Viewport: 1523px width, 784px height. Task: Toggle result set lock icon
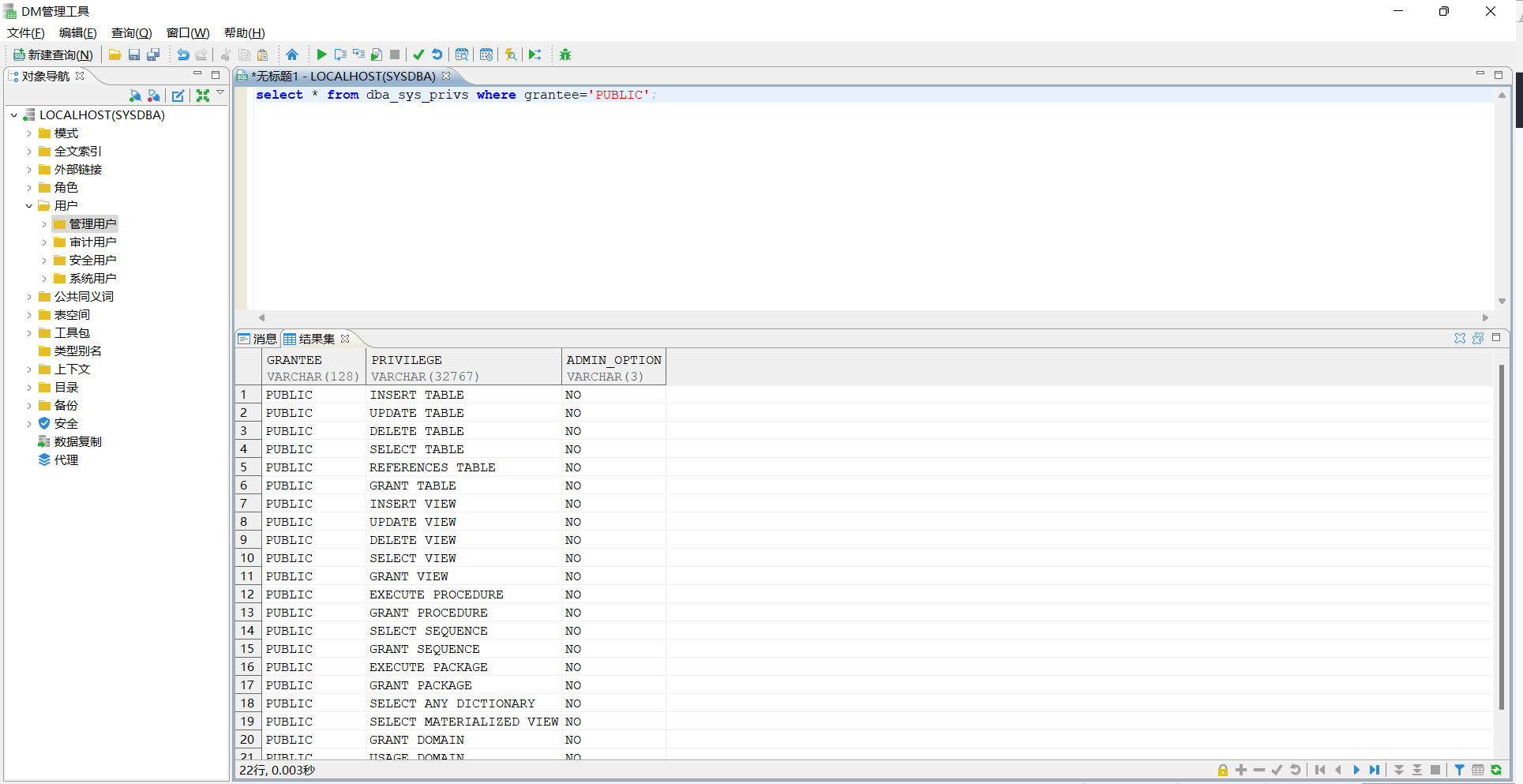1223,770
